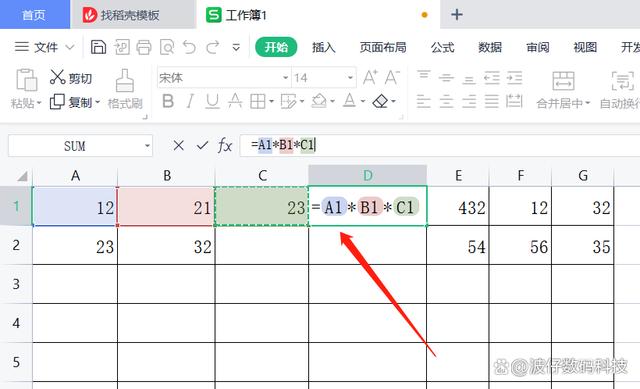Toggle underline formatting
The image size is (640, 389).
(x=212, y=101)
